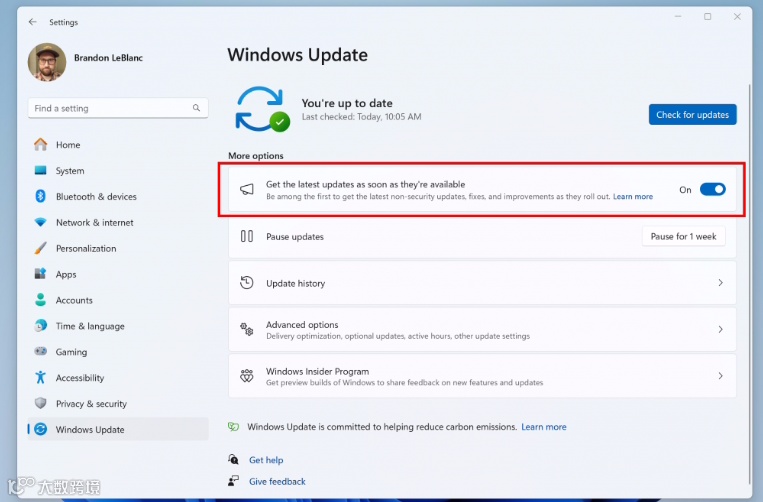Select the System monitor icon
Viewport: 763px width, 502px height.
[x=40, y=170]
